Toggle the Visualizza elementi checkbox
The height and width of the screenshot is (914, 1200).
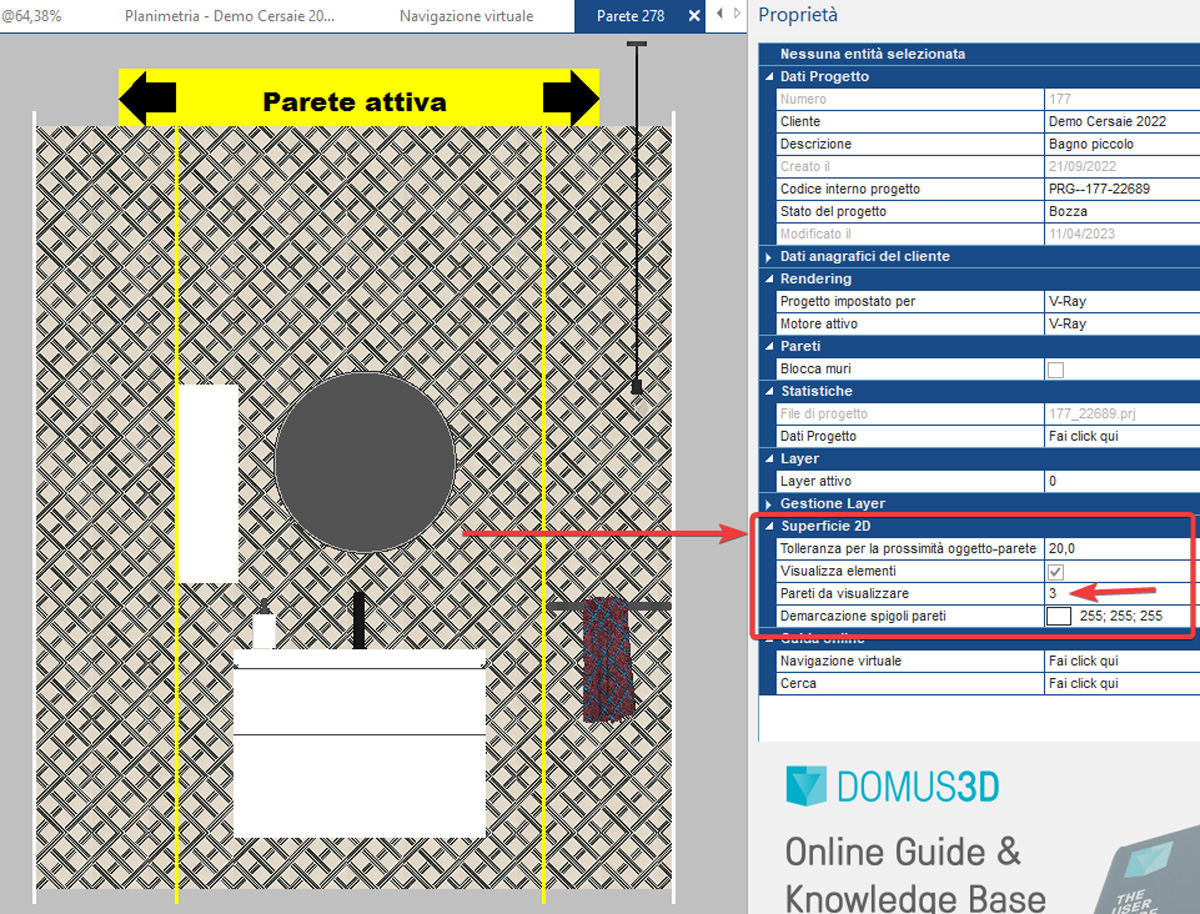click(1055, 572)
